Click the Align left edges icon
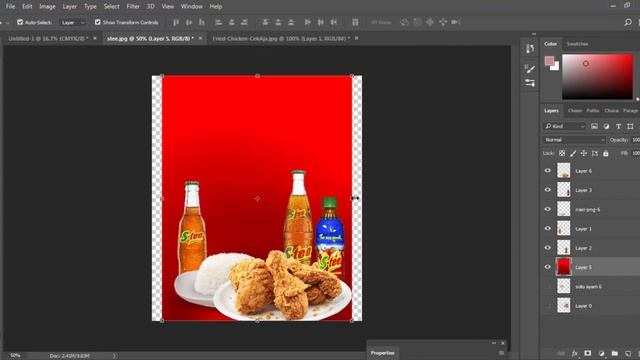Screen dimensions: 640x360 click(219, 22)
